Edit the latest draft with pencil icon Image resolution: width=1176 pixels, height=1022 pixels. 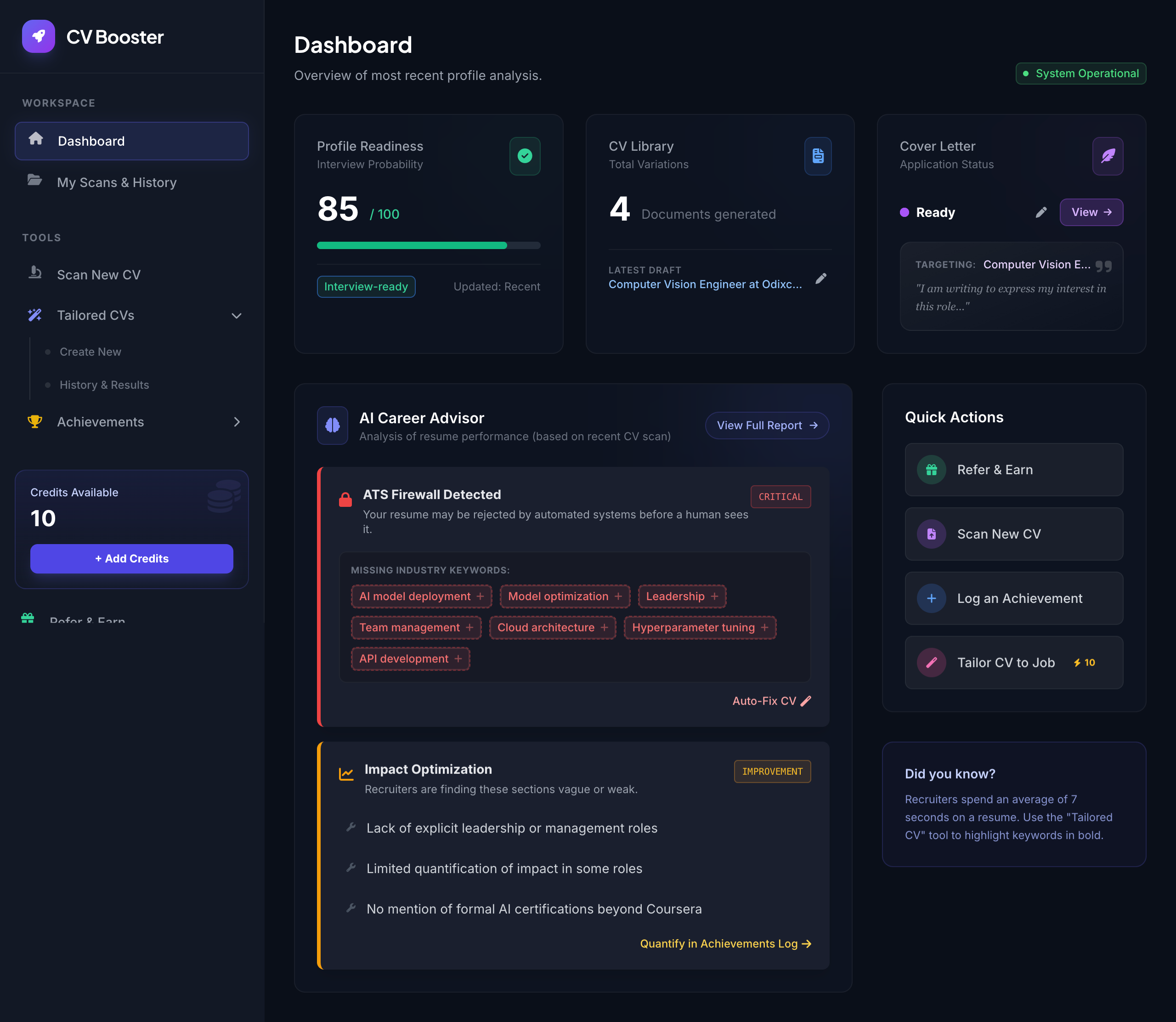coord(821,278)
